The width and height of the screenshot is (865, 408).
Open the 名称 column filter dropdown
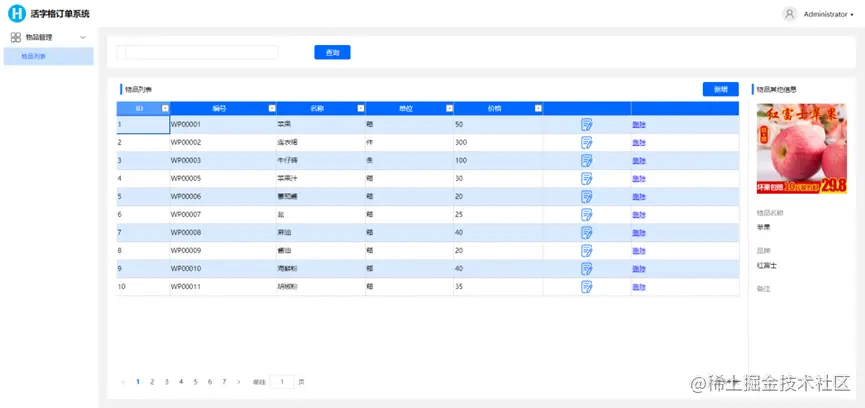coord(361,109)
